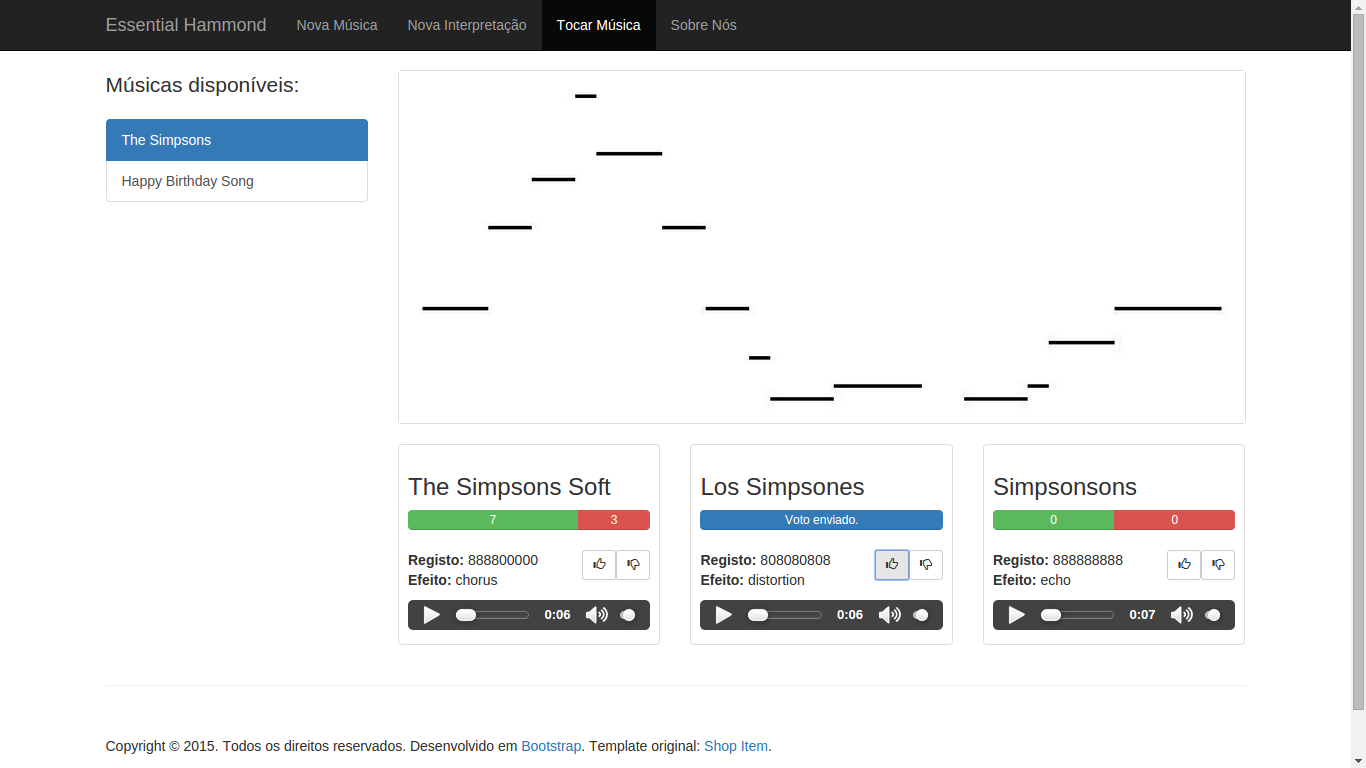Mute Simpsonsons audio player
Screen dimensions: 1366x768
tap(1181, 615)
